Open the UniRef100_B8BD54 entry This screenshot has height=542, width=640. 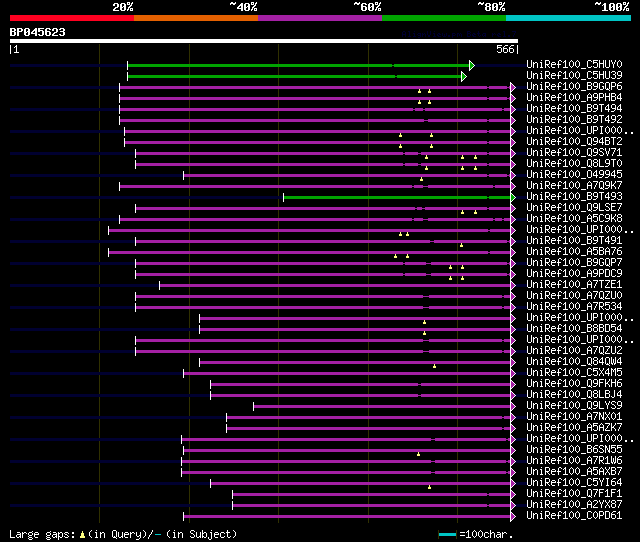tap(574, 329)
